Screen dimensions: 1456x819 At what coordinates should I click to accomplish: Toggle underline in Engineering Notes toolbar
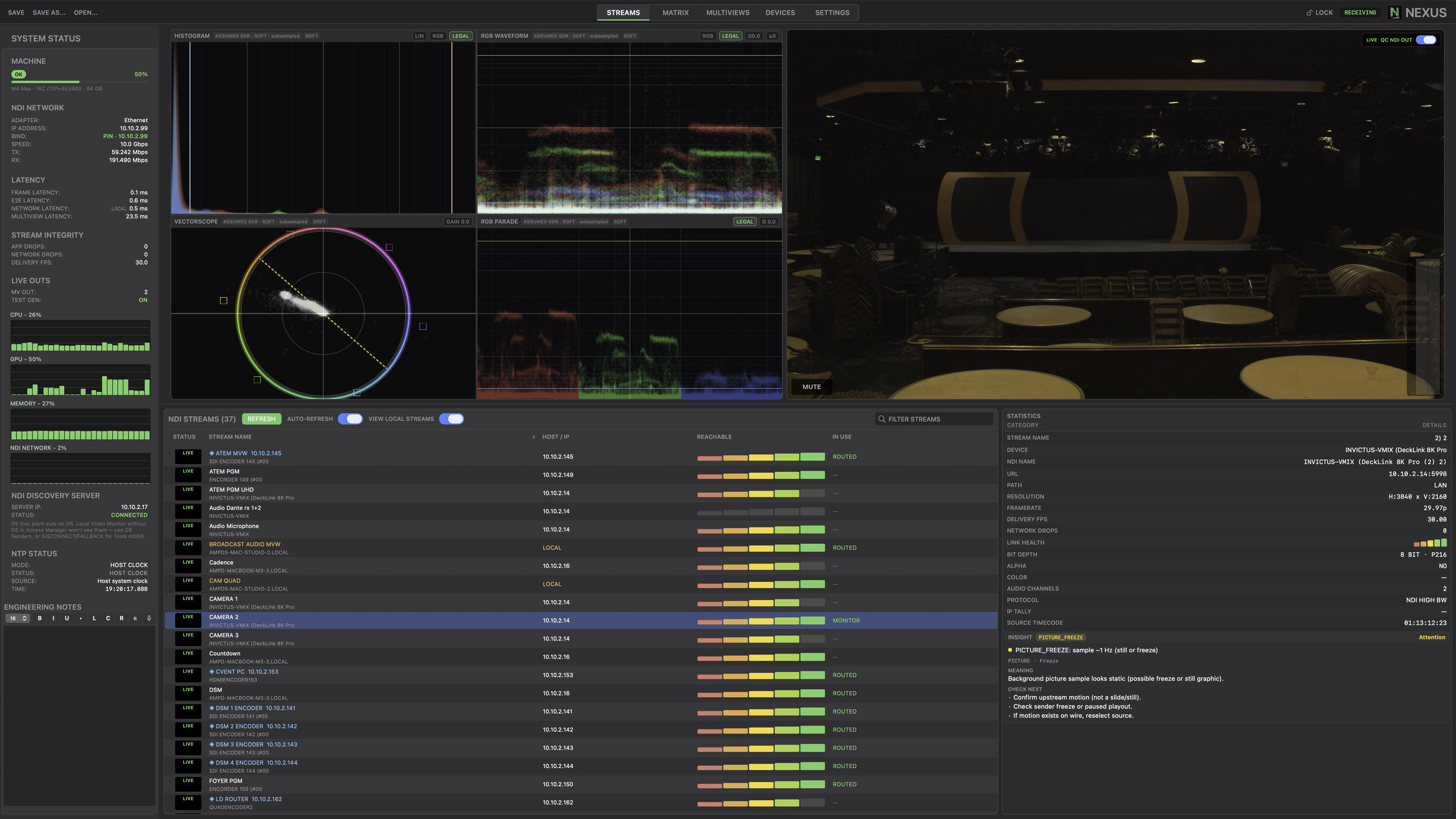(x=67, y=618)
